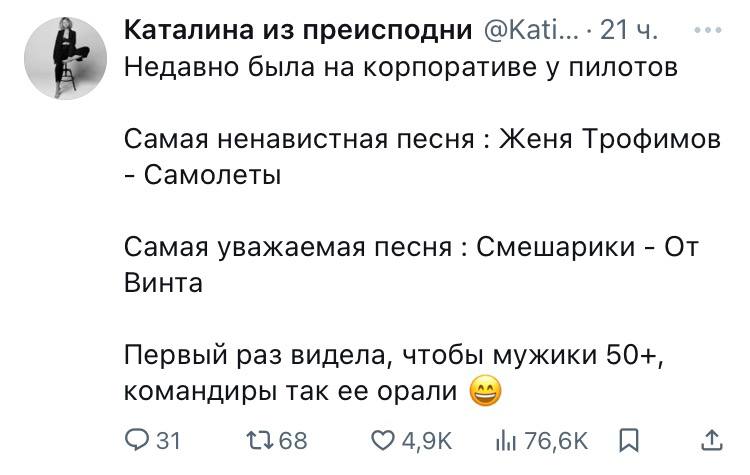Open view analytics bar chart icon

pyautogui.click(x=506, y=440)
